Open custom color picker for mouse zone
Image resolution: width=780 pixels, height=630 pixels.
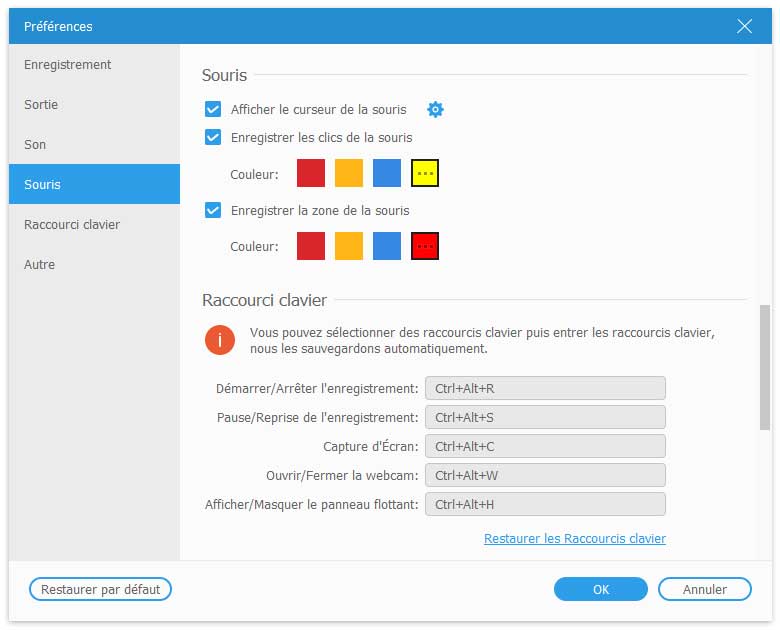pos(425,246)
